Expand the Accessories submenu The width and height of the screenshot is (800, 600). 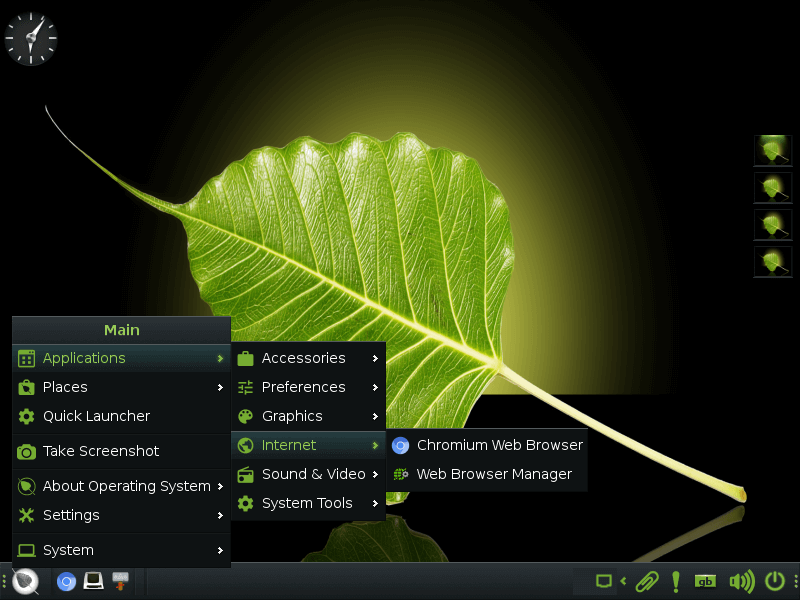(x=308, y=359)
